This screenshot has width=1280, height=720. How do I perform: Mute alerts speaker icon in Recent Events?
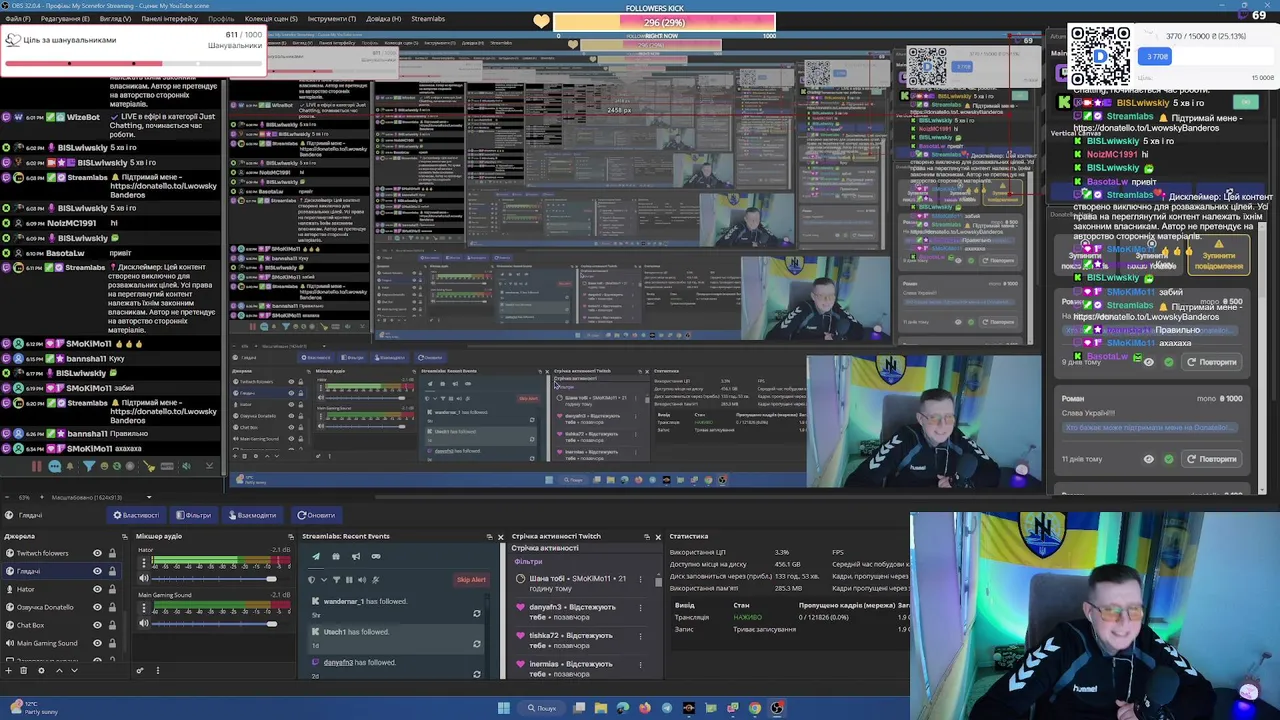(362, 580)
